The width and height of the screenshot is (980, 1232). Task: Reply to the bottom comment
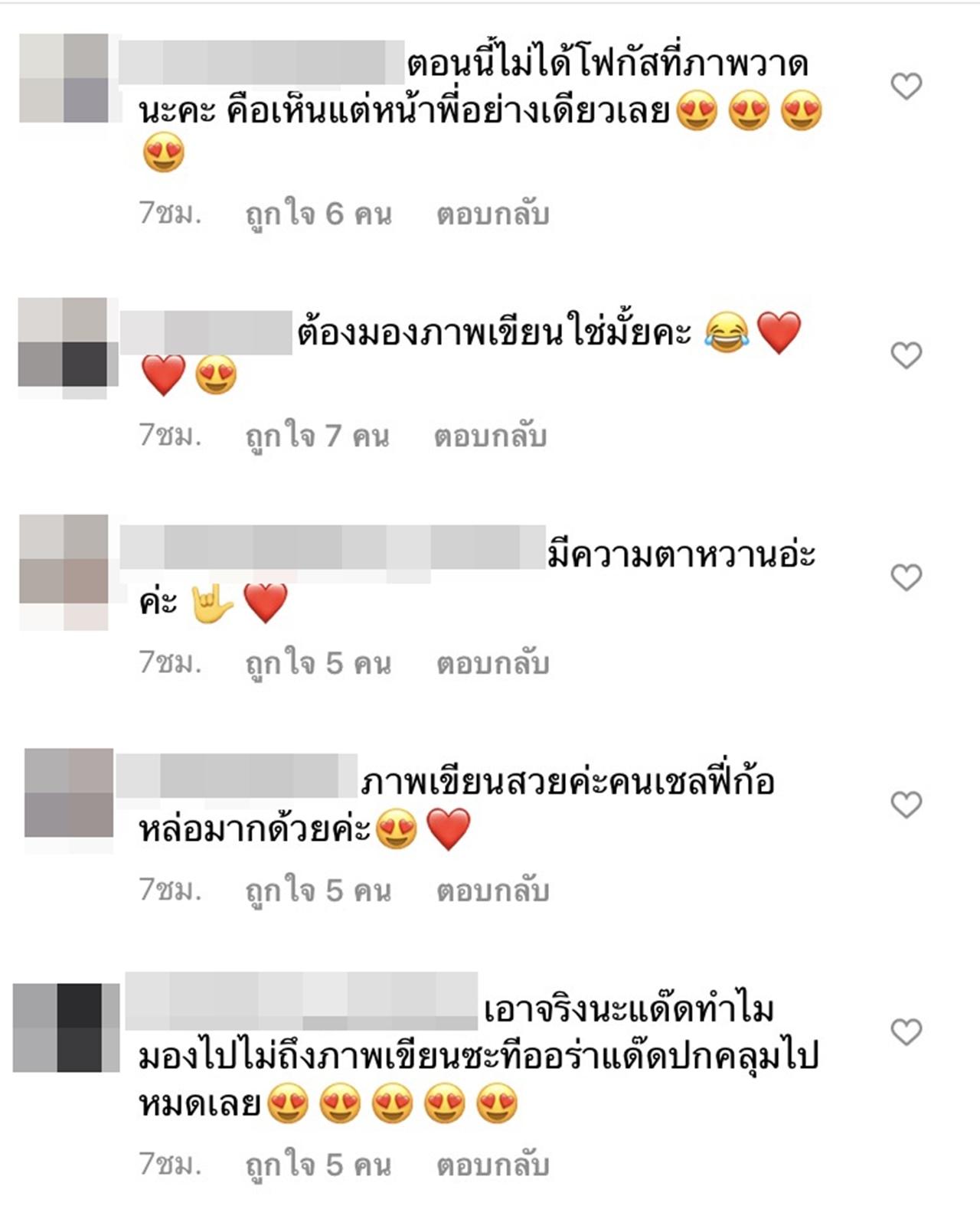click(x=493, y=1165)
